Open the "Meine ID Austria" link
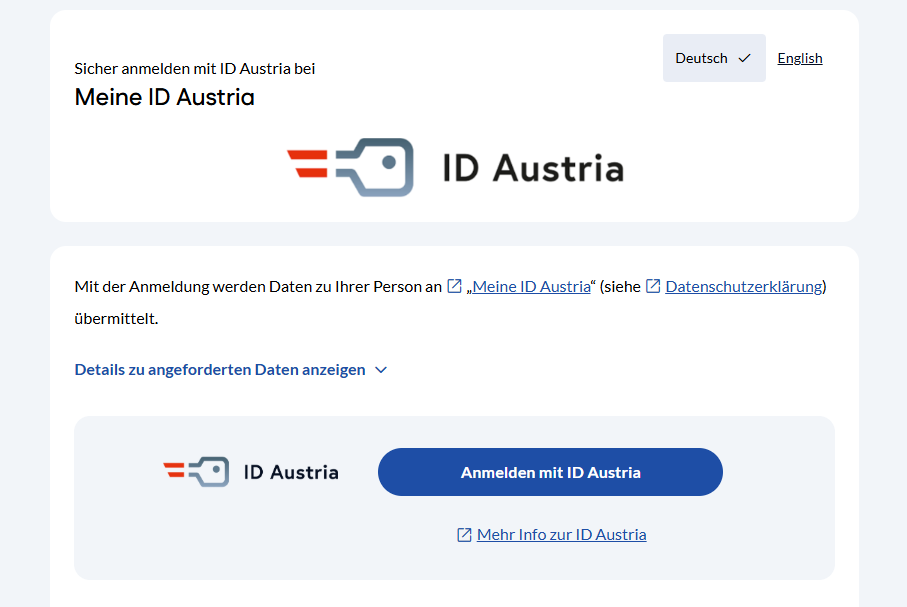The height and width of the screenshot is (607, 907). point(531,287)
